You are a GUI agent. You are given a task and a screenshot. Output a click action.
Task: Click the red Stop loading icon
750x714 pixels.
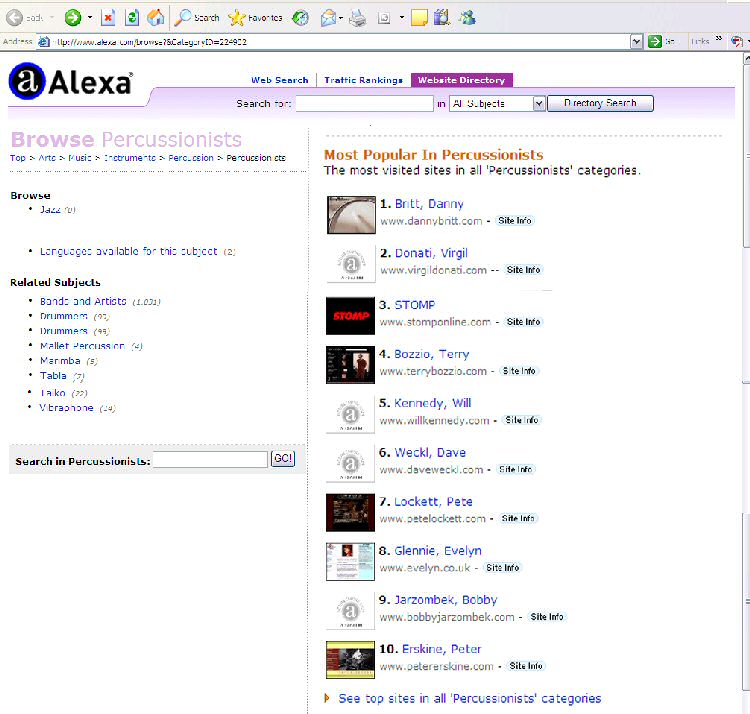click(108, 17)
